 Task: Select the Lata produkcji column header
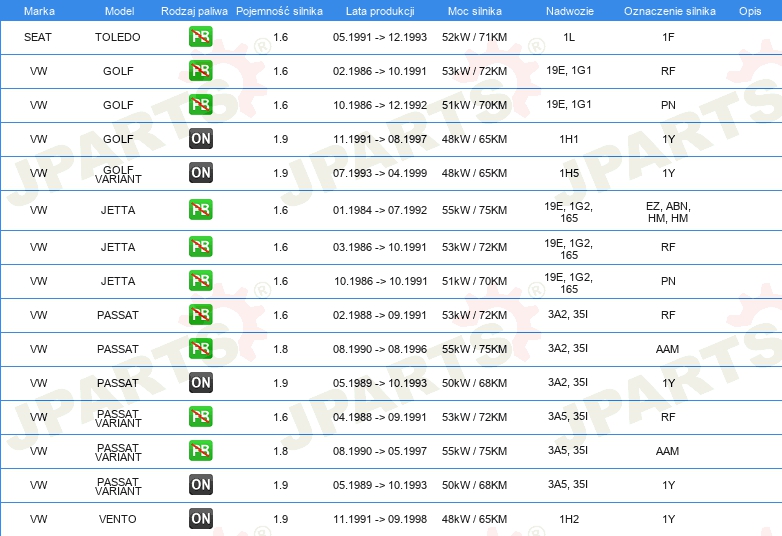(380, 11)
